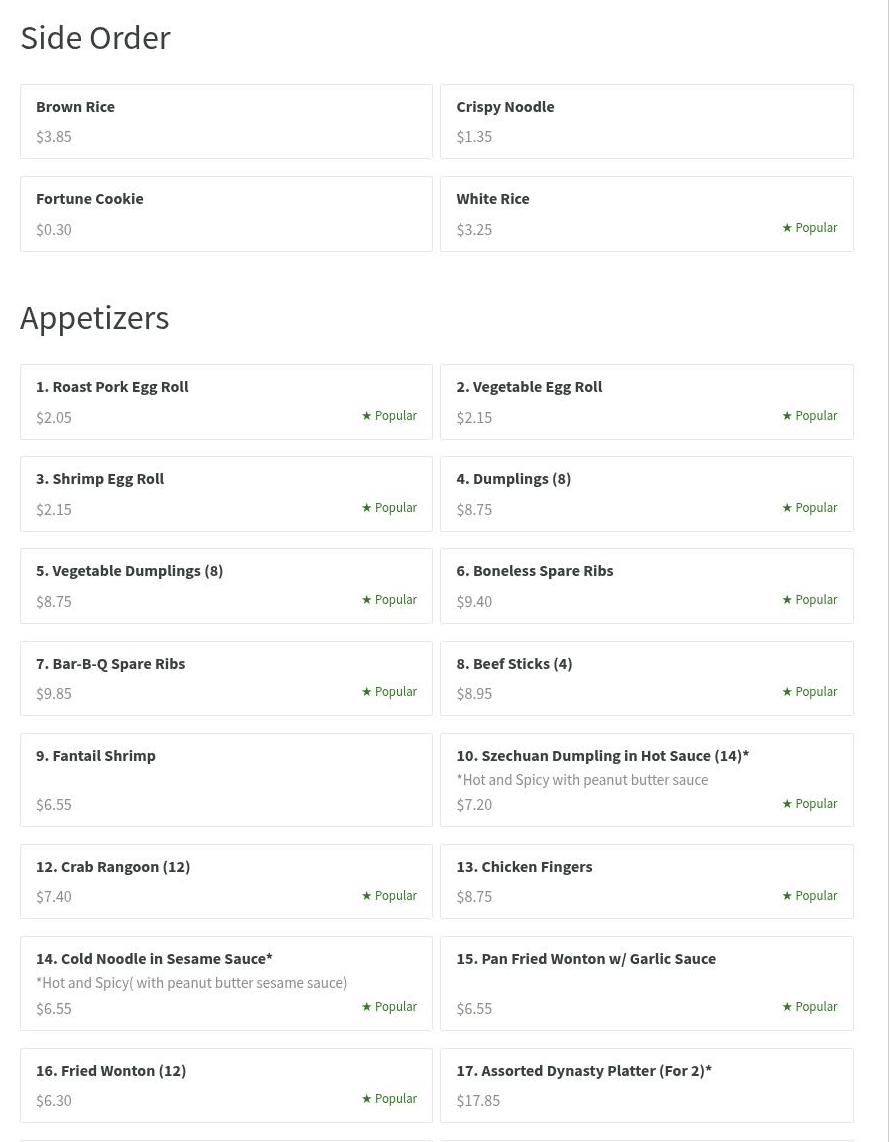Choose the Fortune Cookie item

coord(226,214)
